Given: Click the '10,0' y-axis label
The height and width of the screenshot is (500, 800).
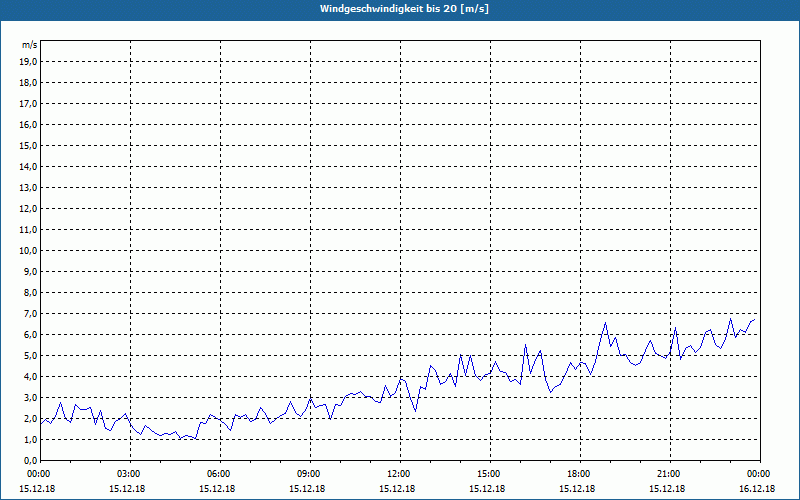Looking at the screenshot, I should [28, 251].
